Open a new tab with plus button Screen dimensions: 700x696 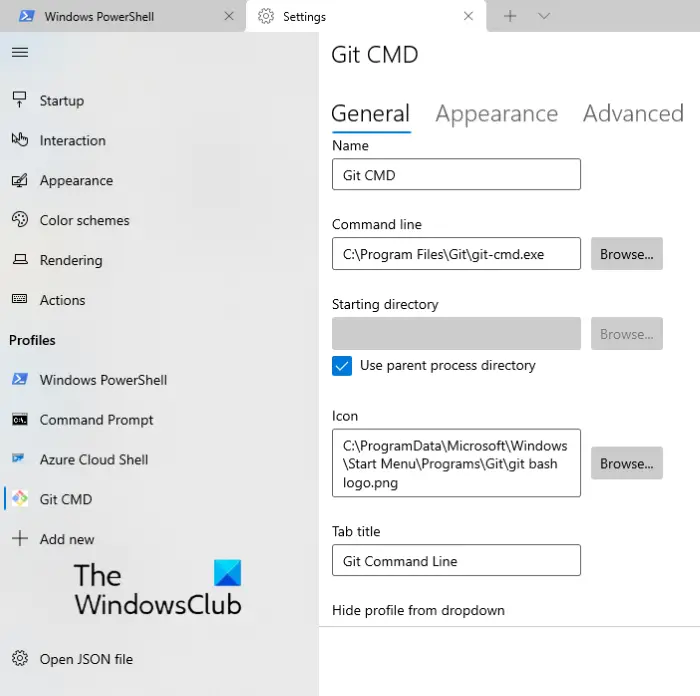[510, 17]
